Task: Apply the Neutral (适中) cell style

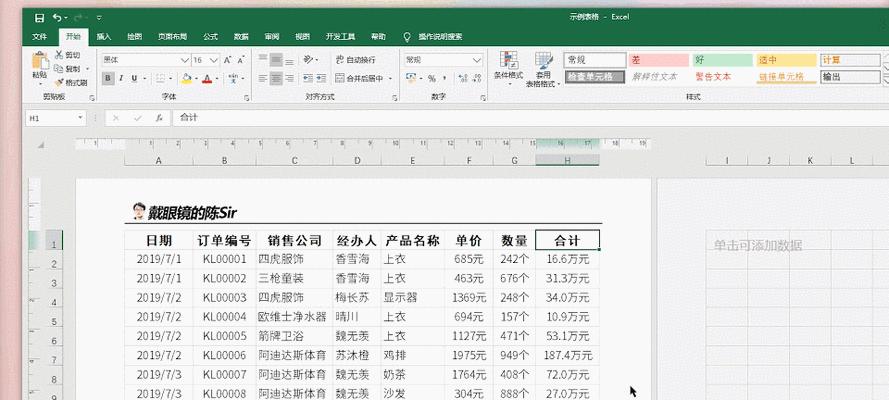Action: tap(786, 60)
